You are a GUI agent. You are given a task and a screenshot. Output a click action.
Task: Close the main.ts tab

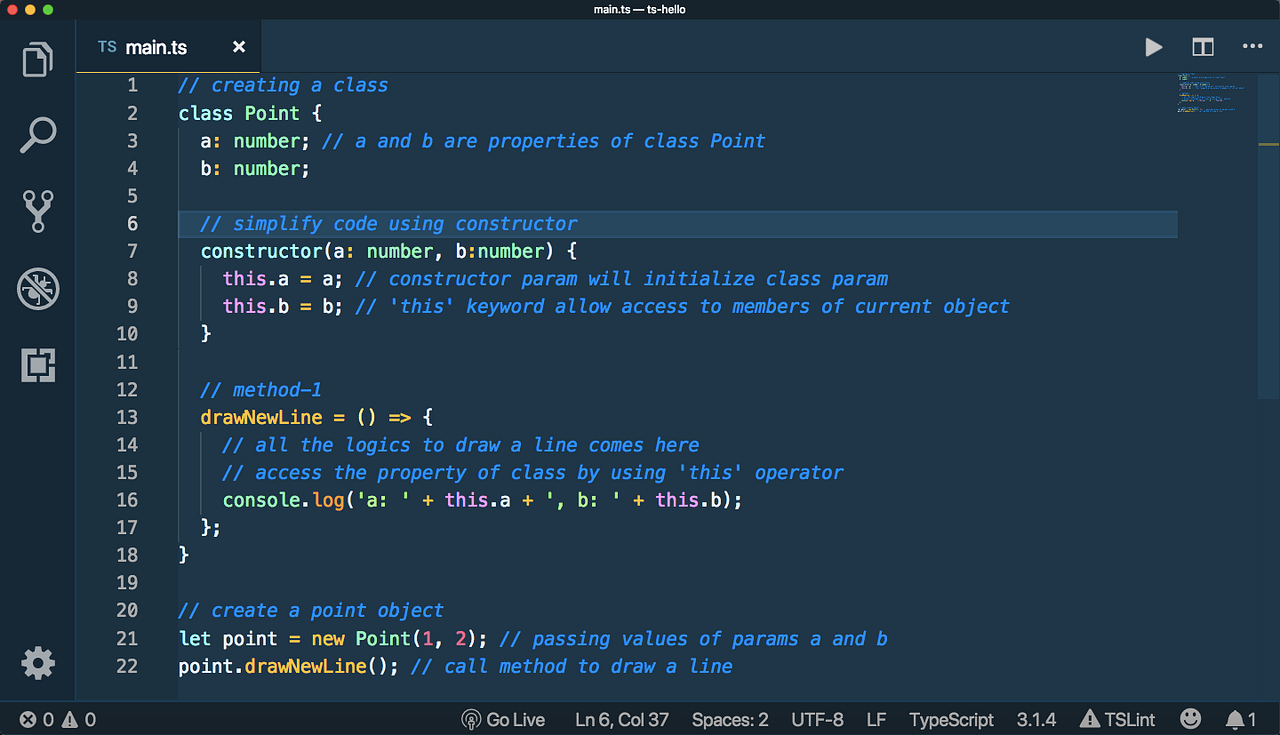point(239,47)
